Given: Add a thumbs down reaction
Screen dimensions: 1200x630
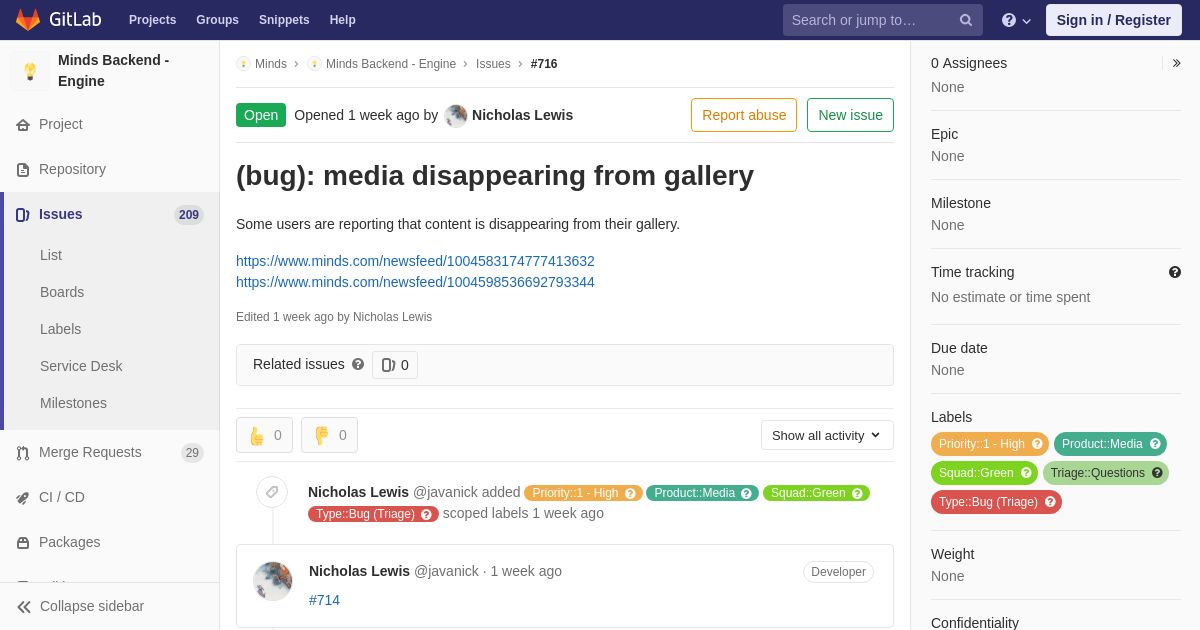Looking at the screenshot, I should 329,435.
